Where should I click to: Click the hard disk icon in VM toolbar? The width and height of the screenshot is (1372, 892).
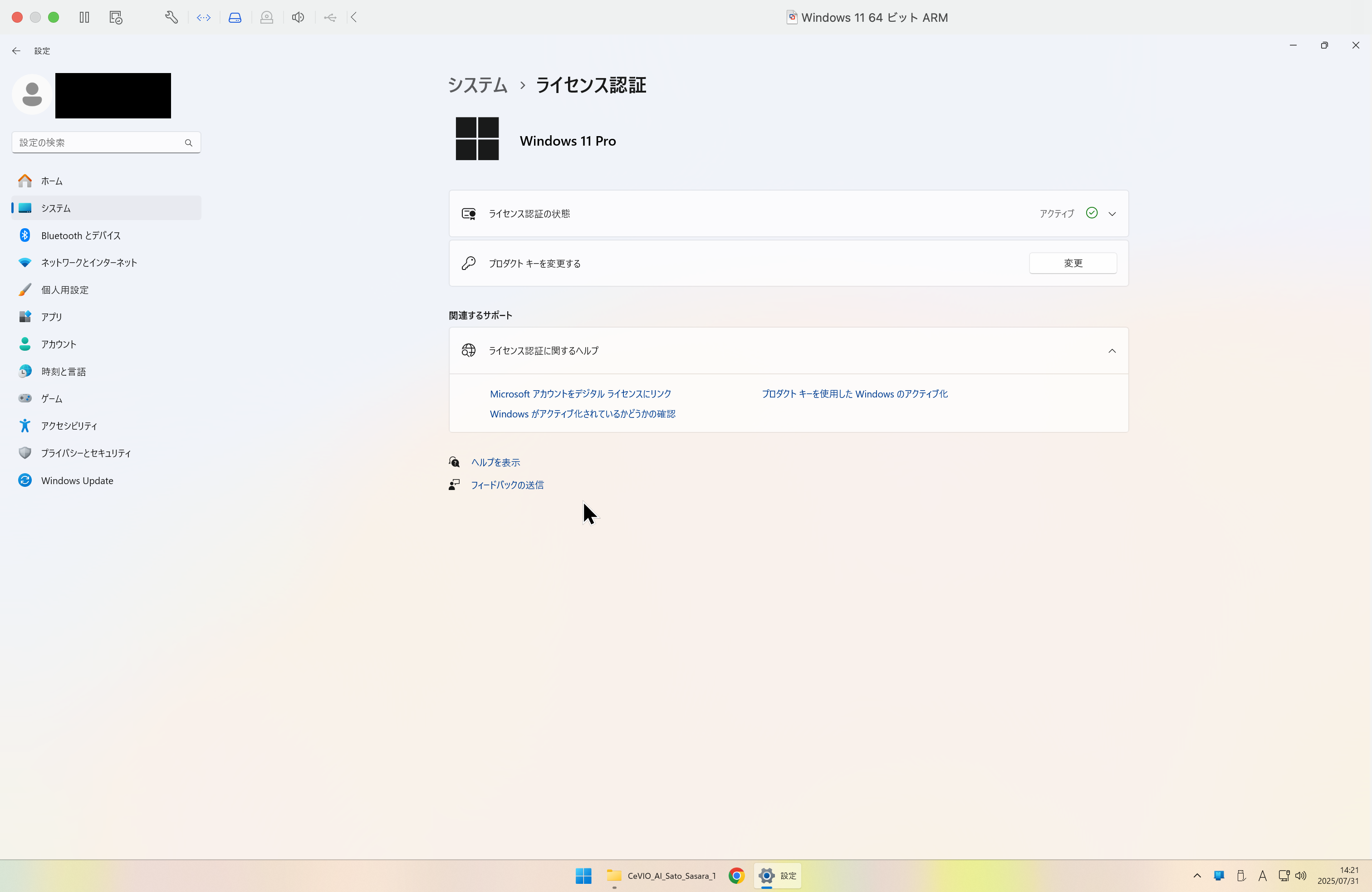coord(235,17)
